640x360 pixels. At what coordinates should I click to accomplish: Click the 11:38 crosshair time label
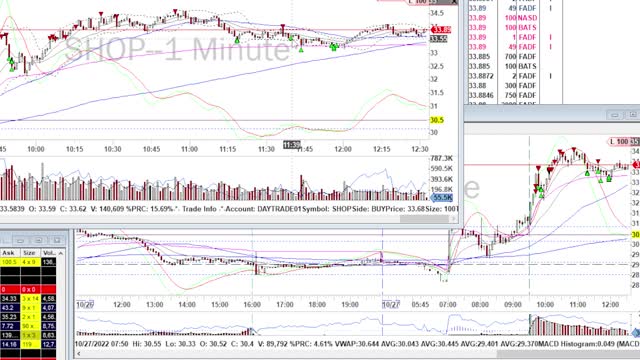291,144
